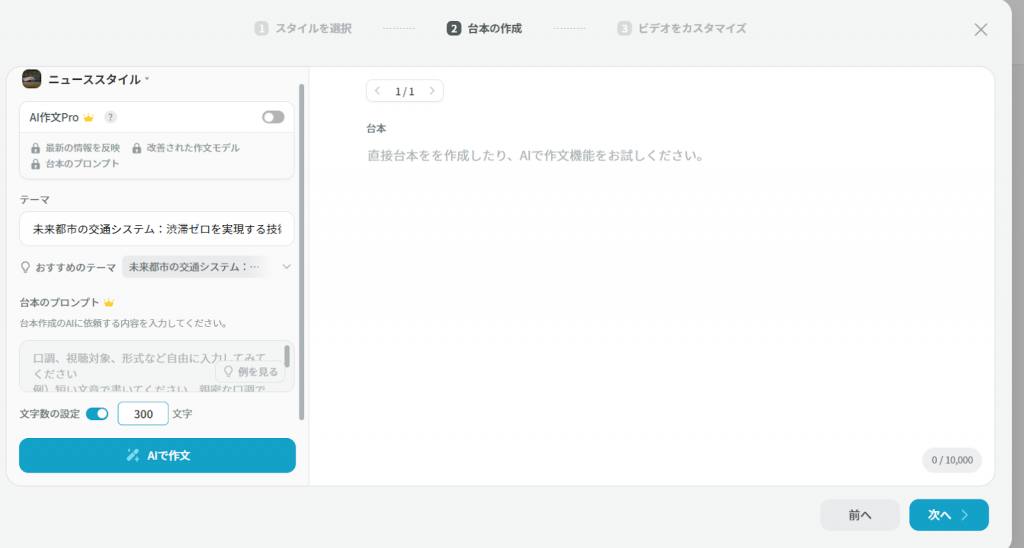Click the crown icon next to 台本のプロンプト heading
Viewport: 1024px width, 548px height.
[109, 302]
